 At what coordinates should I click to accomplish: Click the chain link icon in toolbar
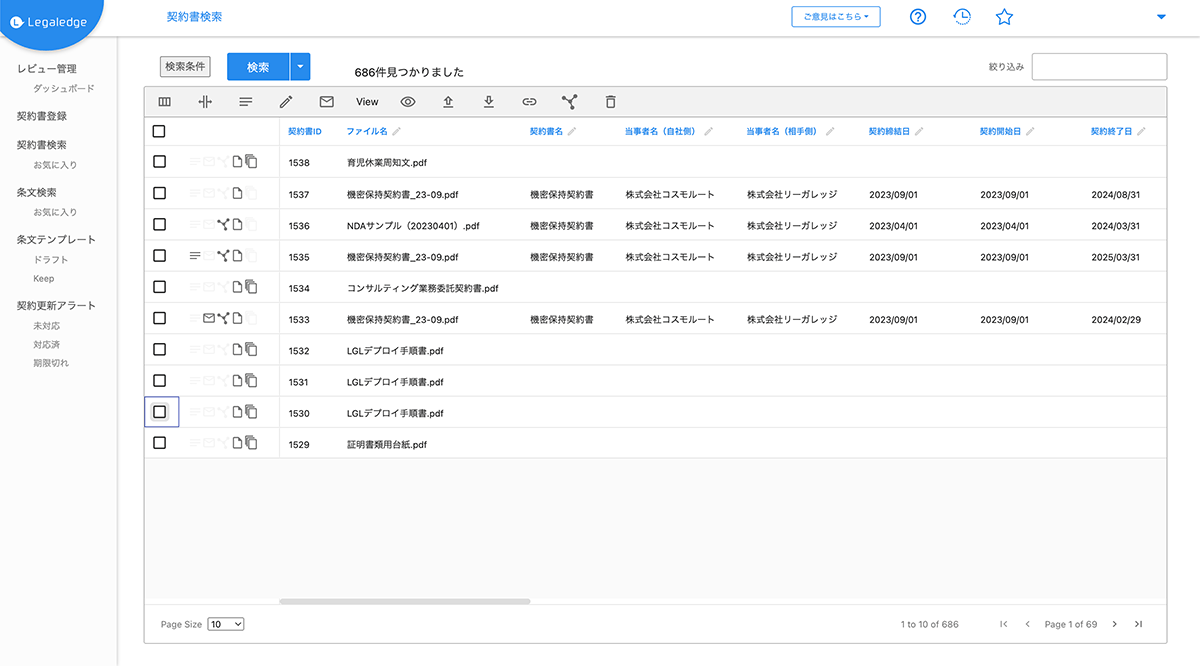[x=529, y=102]
